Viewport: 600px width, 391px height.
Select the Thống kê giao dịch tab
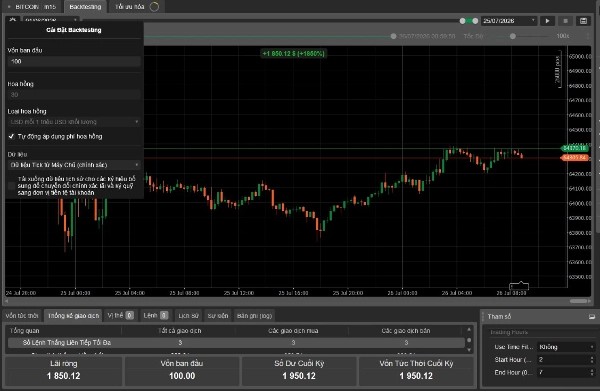click(73, 316)
